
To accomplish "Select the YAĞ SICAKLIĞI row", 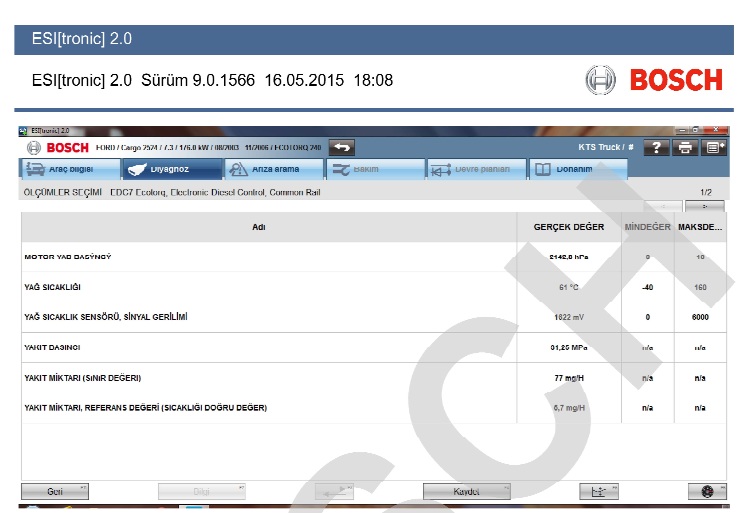I will 373,287.
